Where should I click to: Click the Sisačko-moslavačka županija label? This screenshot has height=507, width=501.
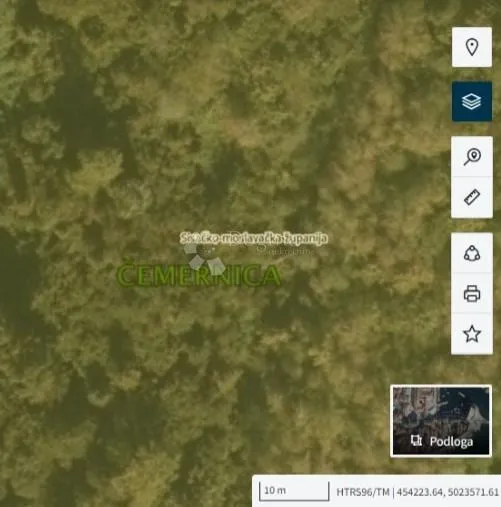click(x=254, y=238)
